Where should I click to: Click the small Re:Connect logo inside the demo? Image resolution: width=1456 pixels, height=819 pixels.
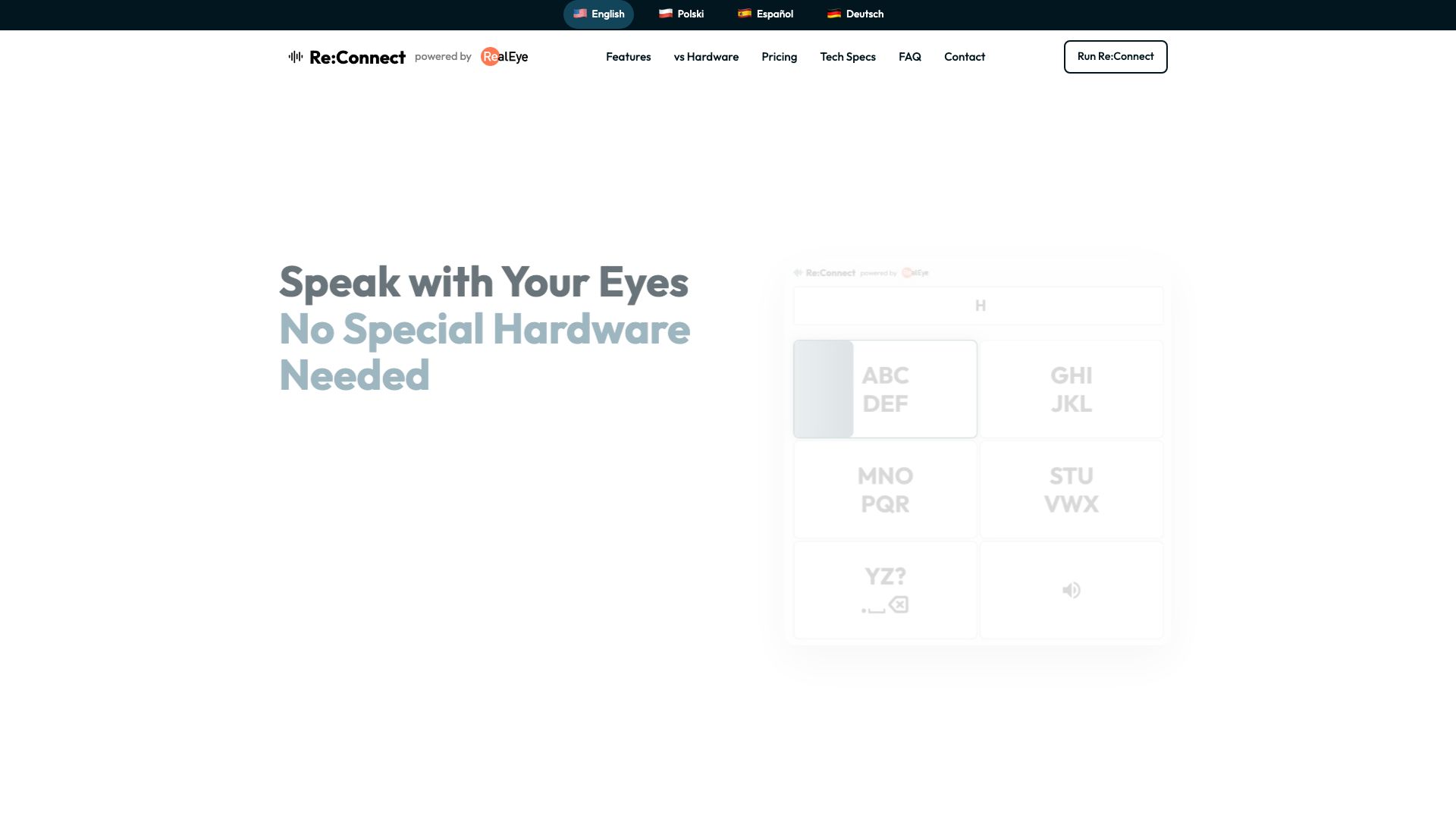[x=826, y=273]
